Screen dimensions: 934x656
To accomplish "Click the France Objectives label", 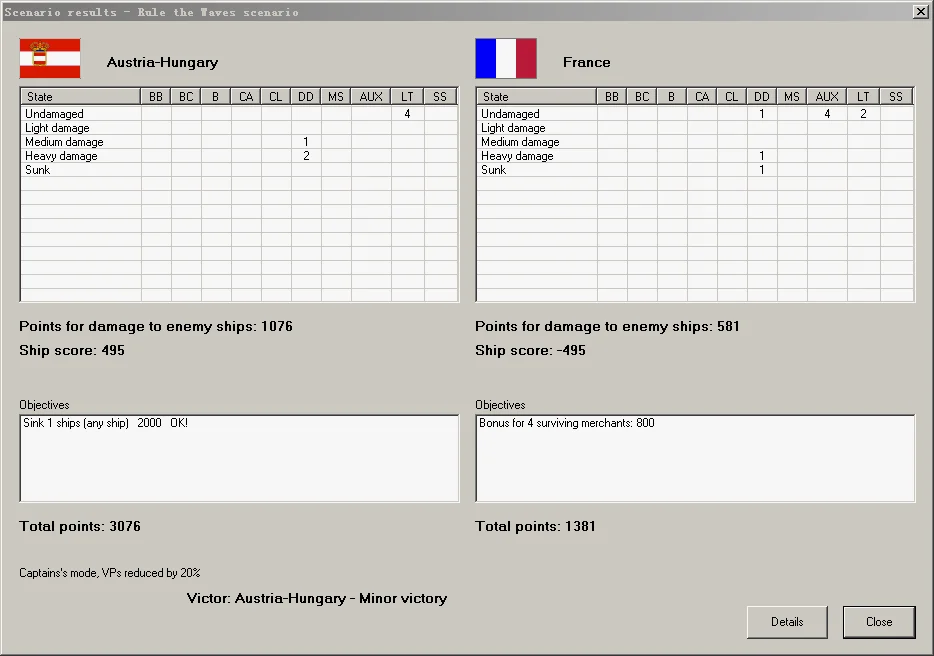I will click(x=500, y=405).
